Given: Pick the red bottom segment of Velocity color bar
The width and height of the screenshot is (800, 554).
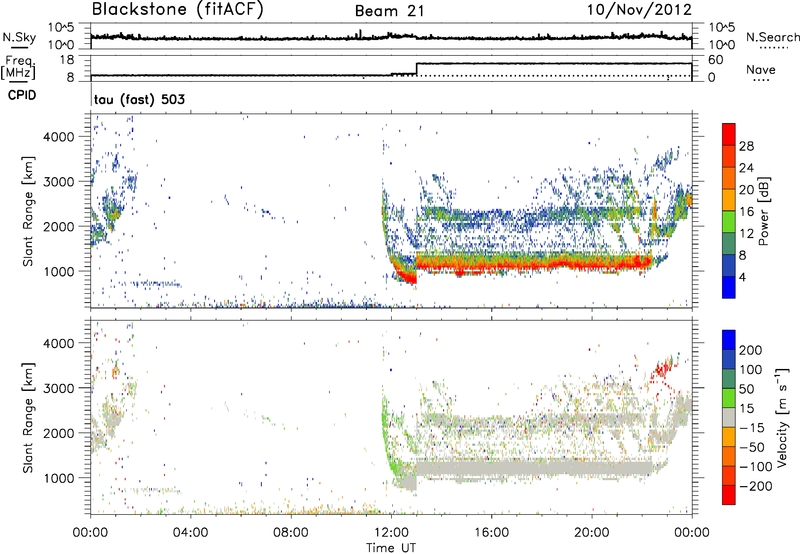Looking at the screenshot, I should [x=729, y=495].
